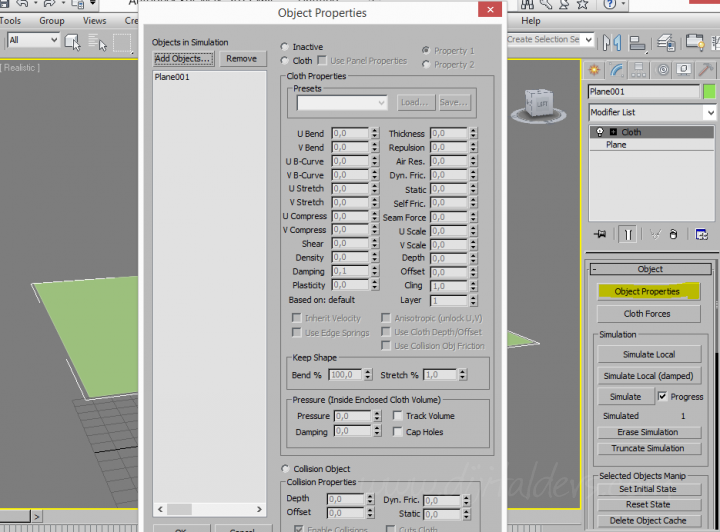The image size is (720, 532).
Task: Open the Align tool in toolbar
Action: (637, 41)
